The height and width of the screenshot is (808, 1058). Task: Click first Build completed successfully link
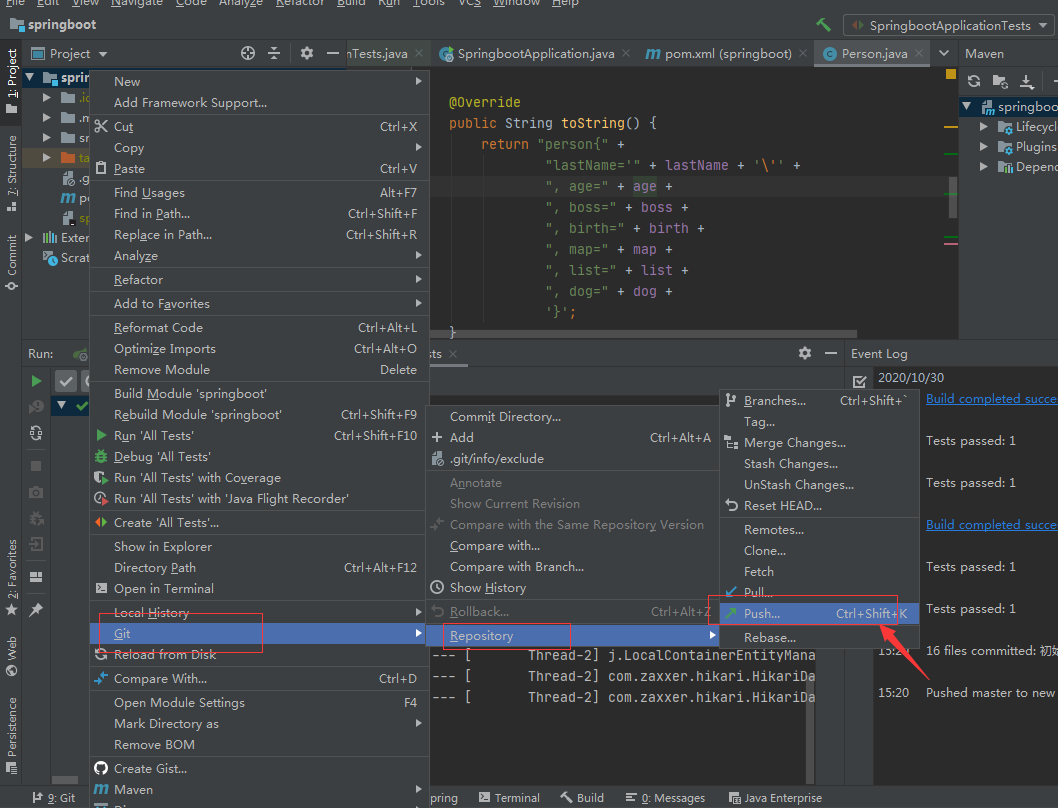click(991, 399)
